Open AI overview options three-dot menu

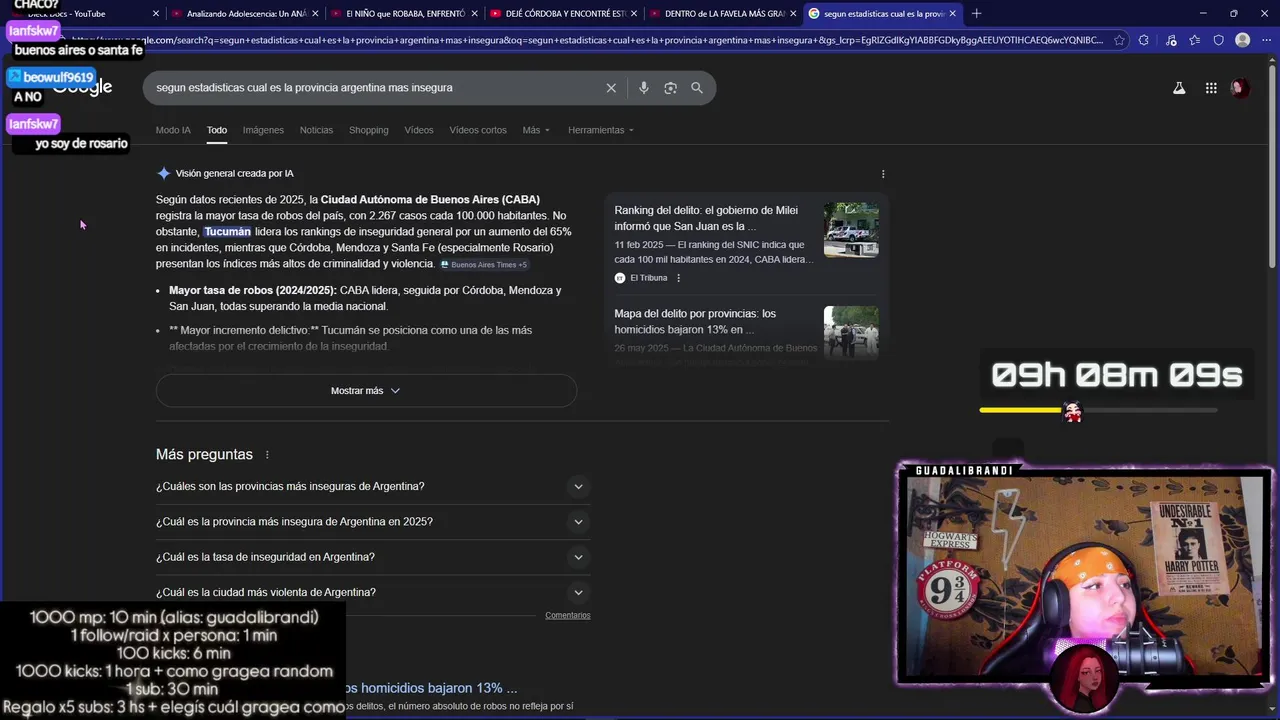[883, 174]
